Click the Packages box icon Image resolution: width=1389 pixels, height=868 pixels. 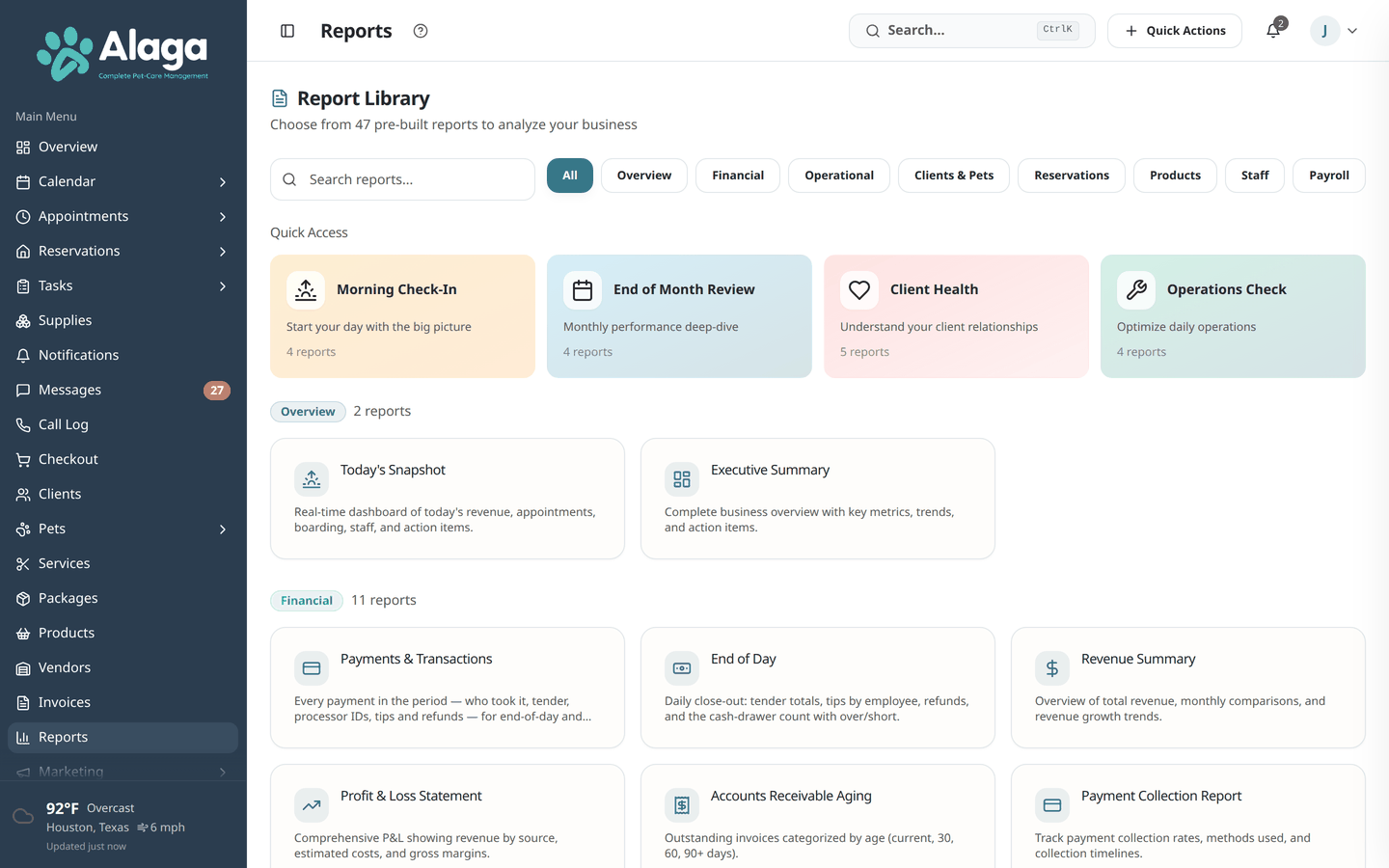pyautogui.click(x=23, y=599)
